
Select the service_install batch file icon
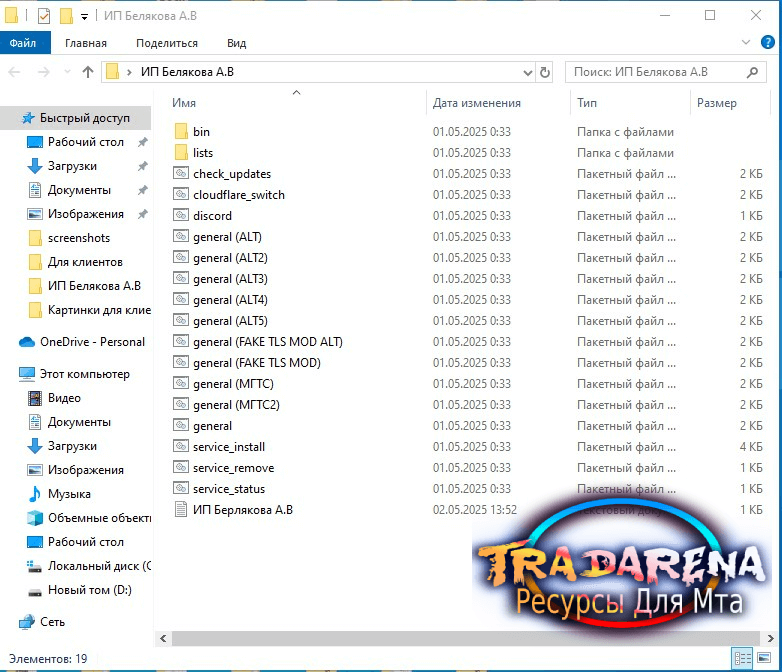pos(181,446)
